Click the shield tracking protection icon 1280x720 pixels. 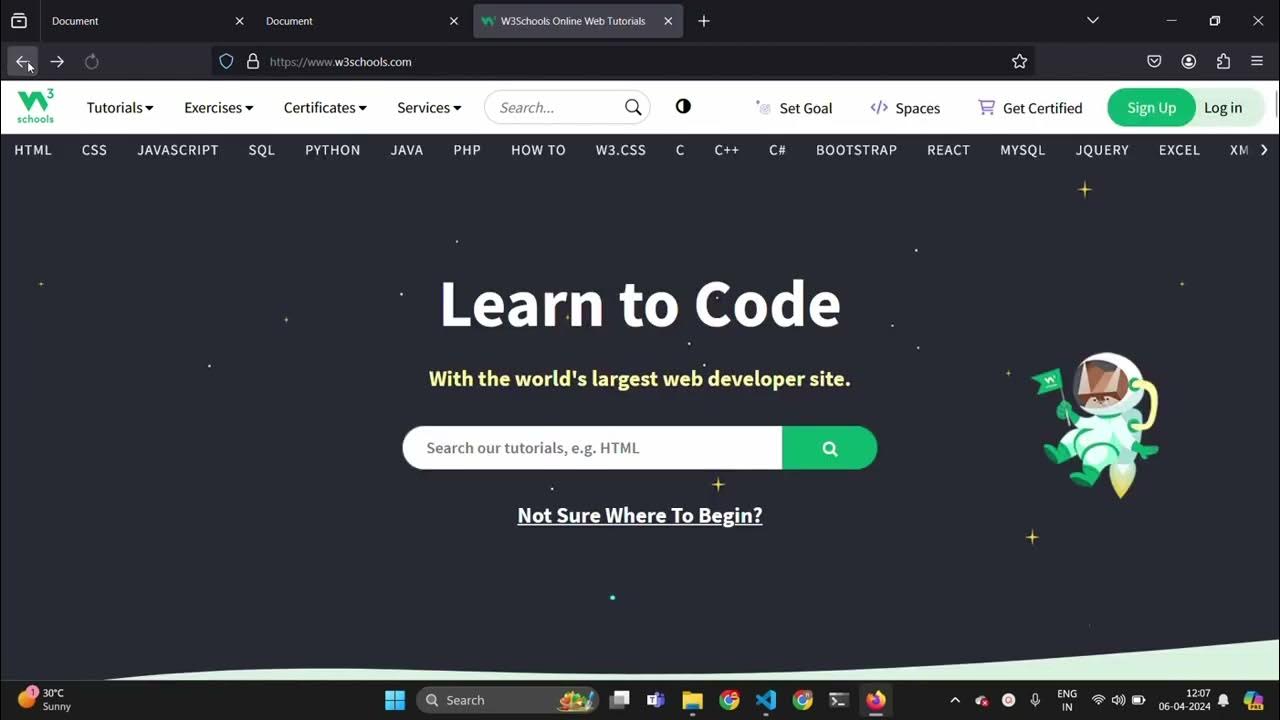226,62
